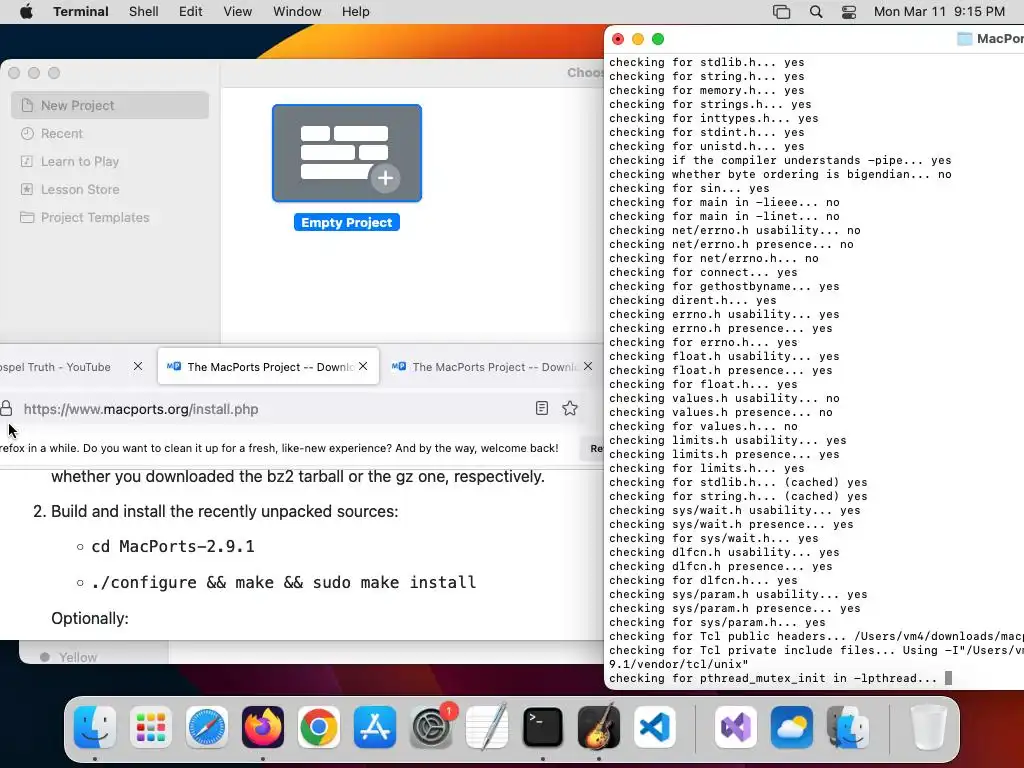This screenshot has height=768, width=1024.
Task: Click terminal line 'checking for gethostbyname... yes'
Action: coord(724,286)
